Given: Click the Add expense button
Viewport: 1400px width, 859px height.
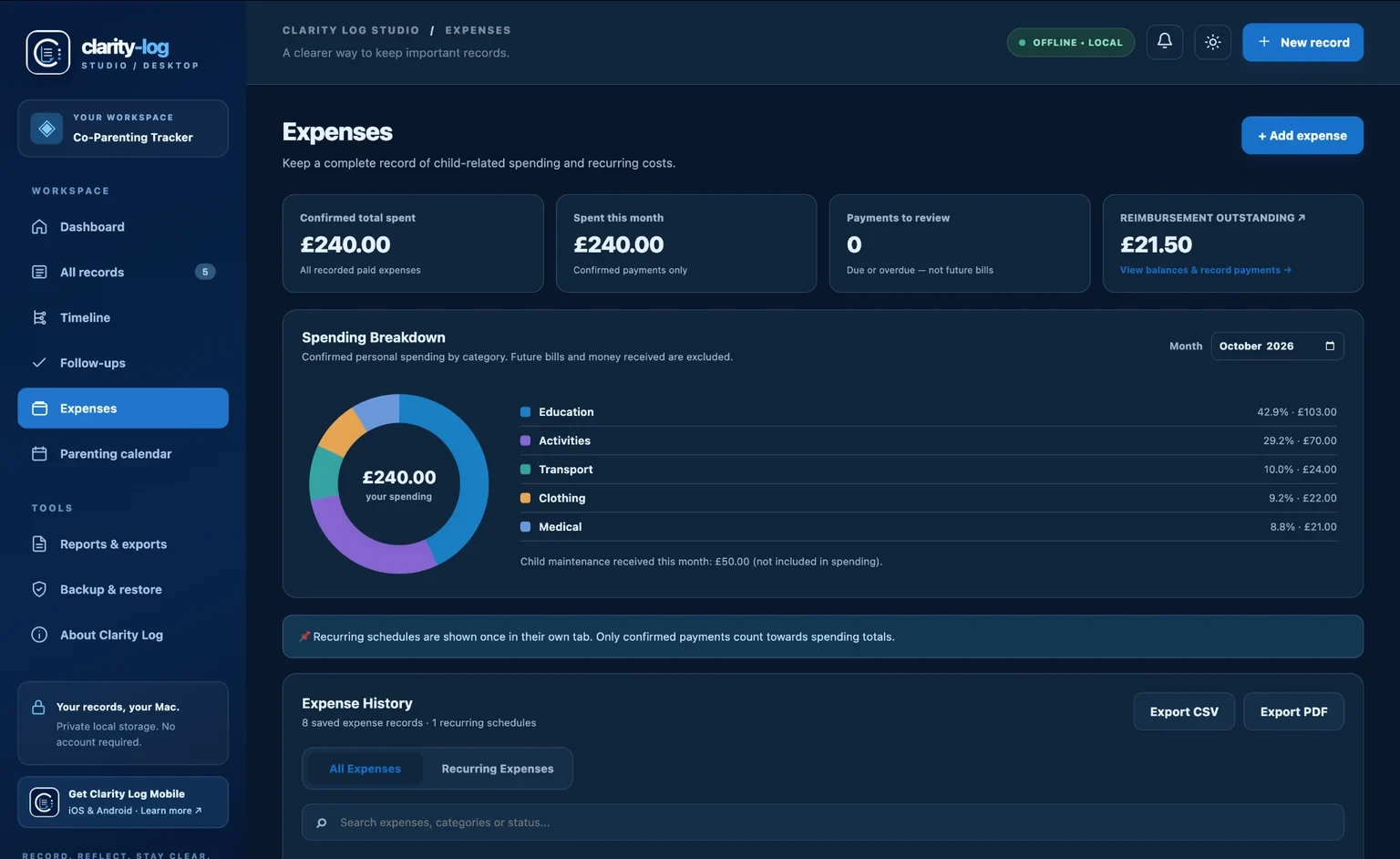Looking at the screenshot, I should 1302,135.
